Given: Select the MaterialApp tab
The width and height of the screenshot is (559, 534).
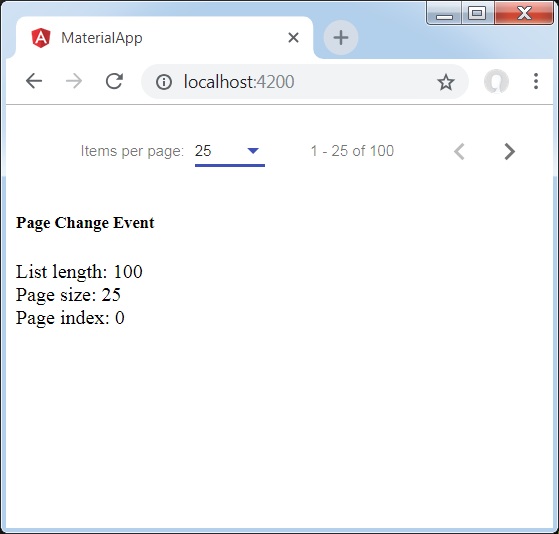Looking at the screenshot, I should [164, 37].
